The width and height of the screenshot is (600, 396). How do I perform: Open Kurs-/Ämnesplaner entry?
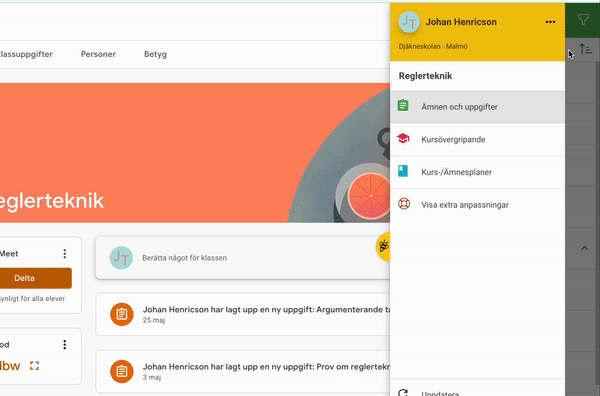pyautogui.click(x=477, y=172)
